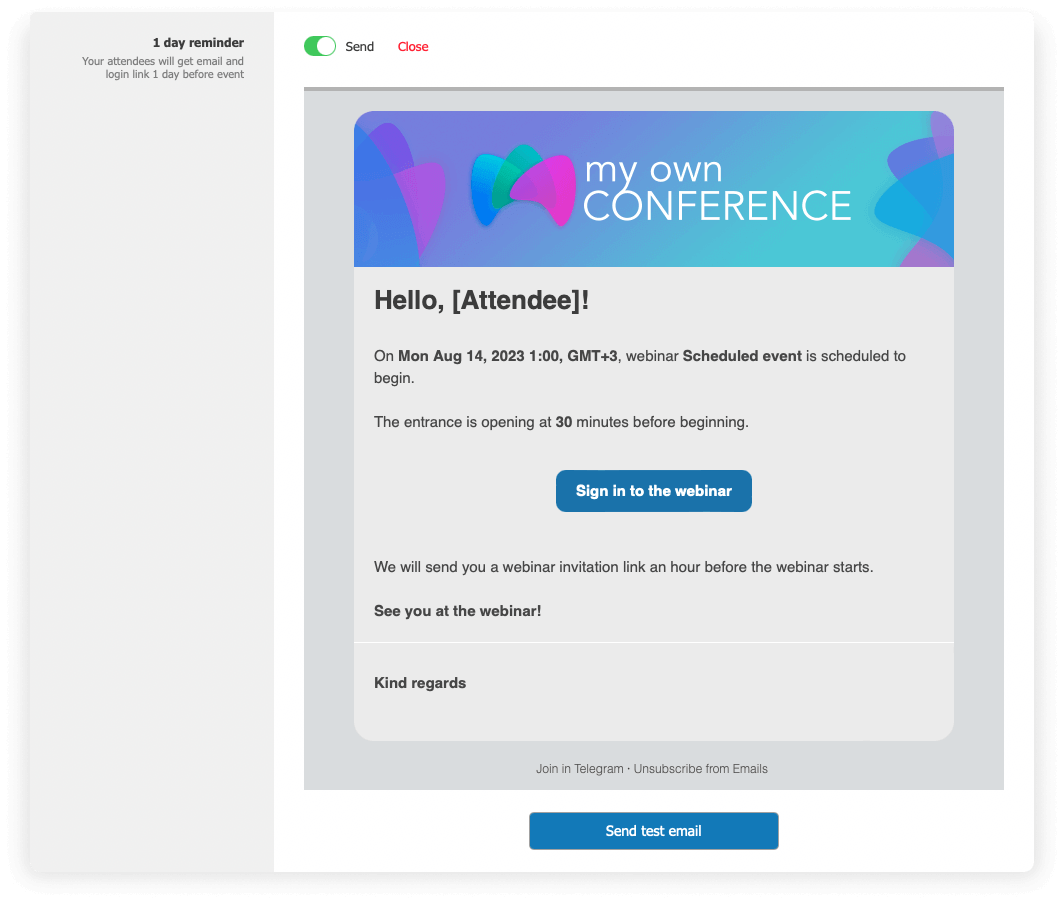Open 'Unsubscribe from Emails' link
1064x902 pixels.
click(700, 768)
